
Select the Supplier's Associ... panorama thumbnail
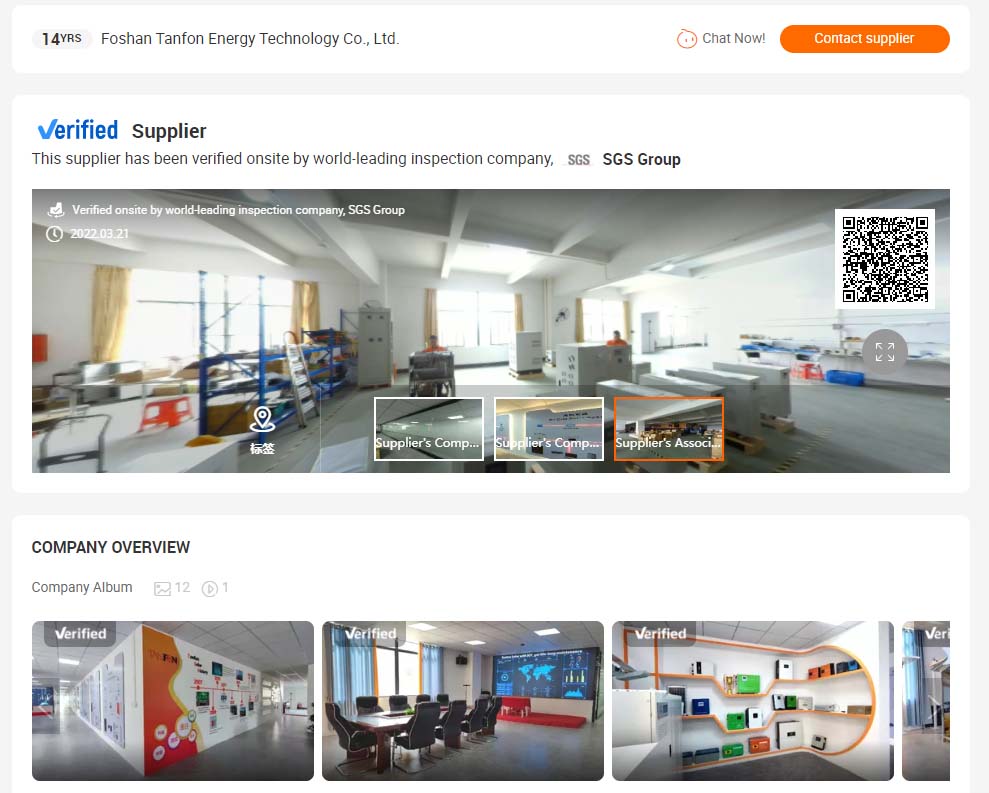point(669,429)
